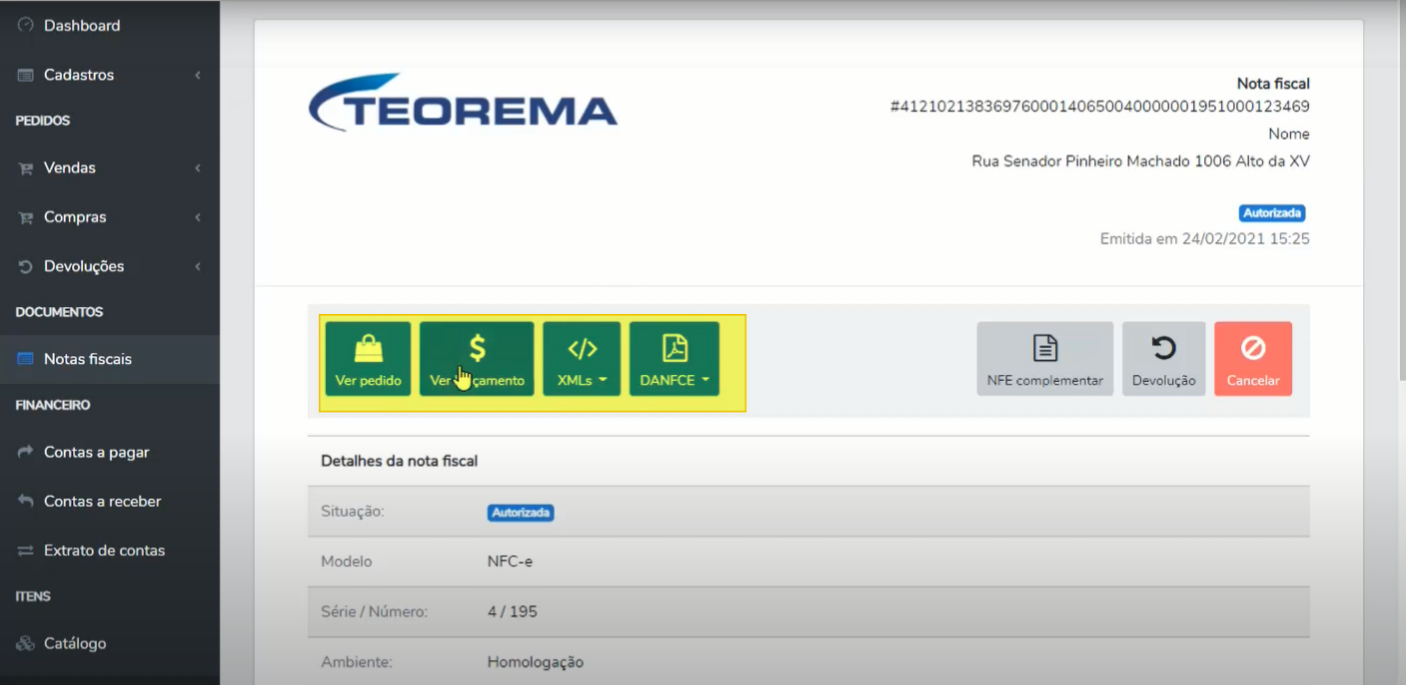Click the Contas a receber reply icon

(x=26, y=501)
